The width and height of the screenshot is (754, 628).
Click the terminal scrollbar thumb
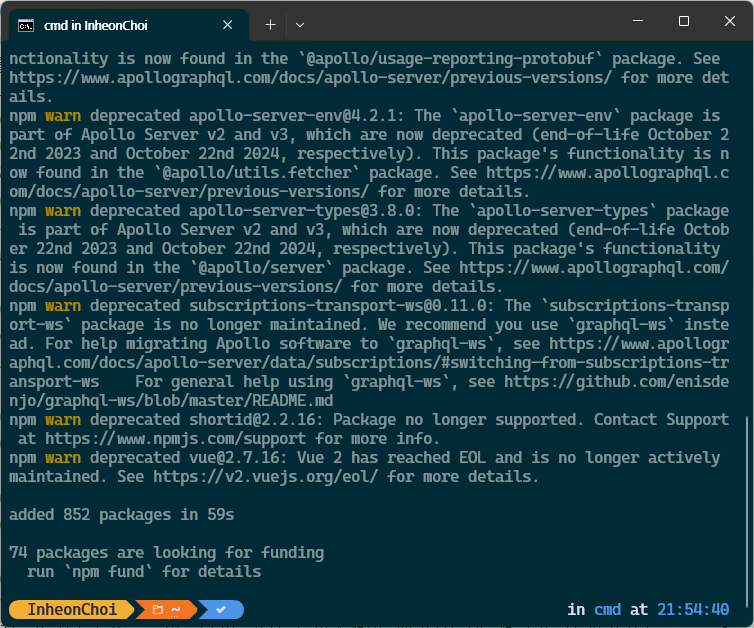(x=747, y=512)
